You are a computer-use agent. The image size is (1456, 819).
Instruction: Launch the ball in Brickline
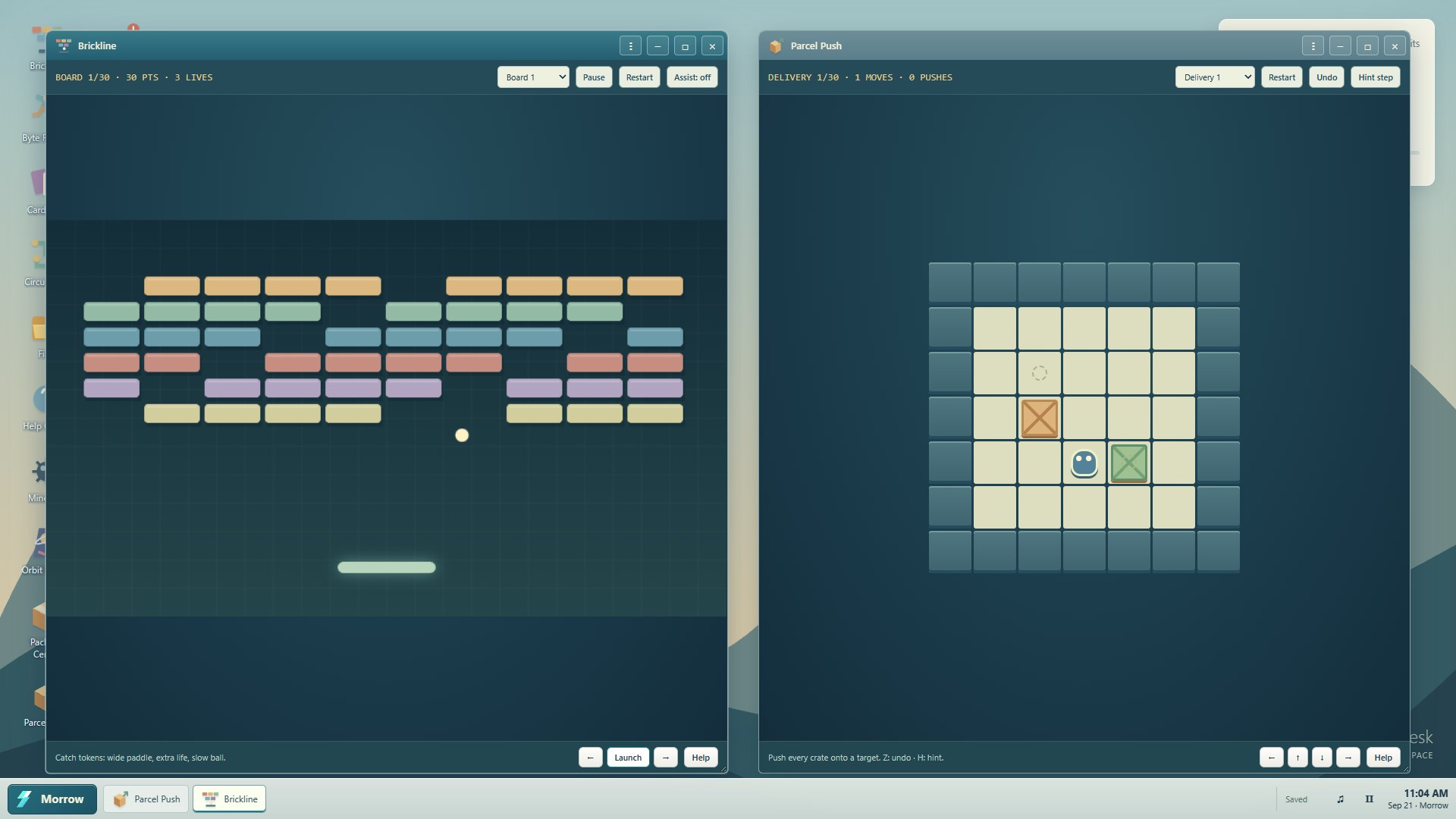[x=627, y=758]
